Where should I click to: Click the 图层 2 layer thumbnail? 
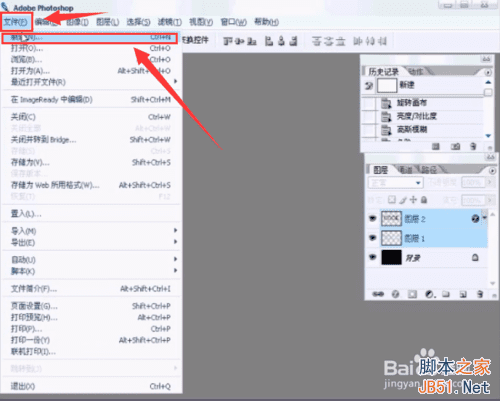(391, 218)
